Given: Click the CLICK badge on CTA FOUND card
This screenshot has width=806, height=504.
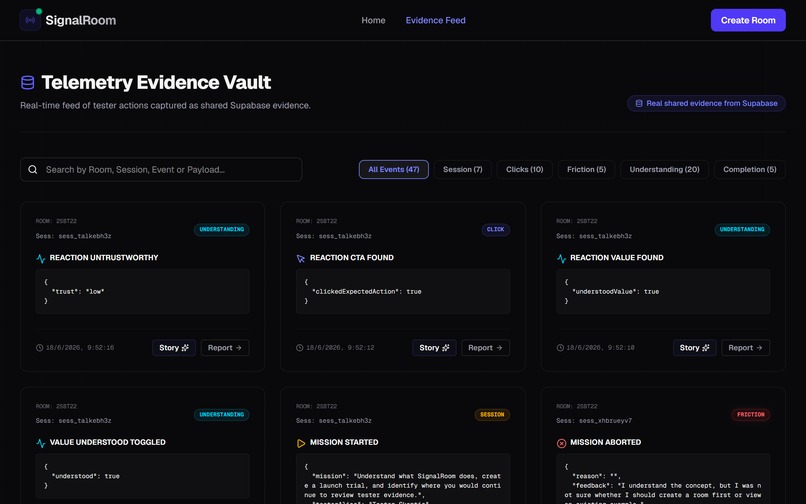Looking at the screenshot, I should pos(496,229).
